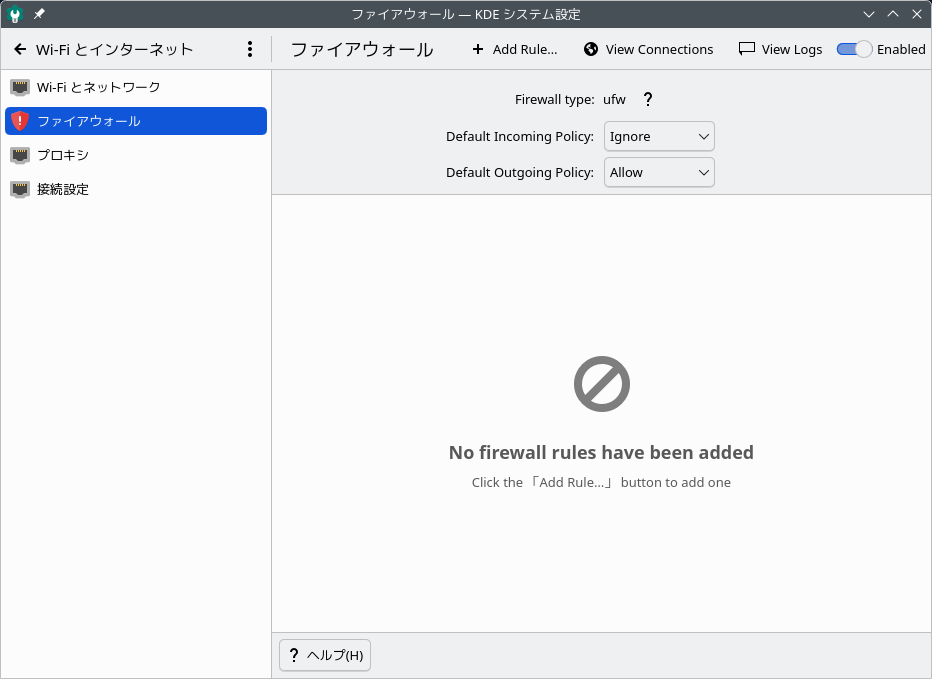Screen dimensions: 932x679
Task: Click the Add Rule... button
Action: pos(514,49)
